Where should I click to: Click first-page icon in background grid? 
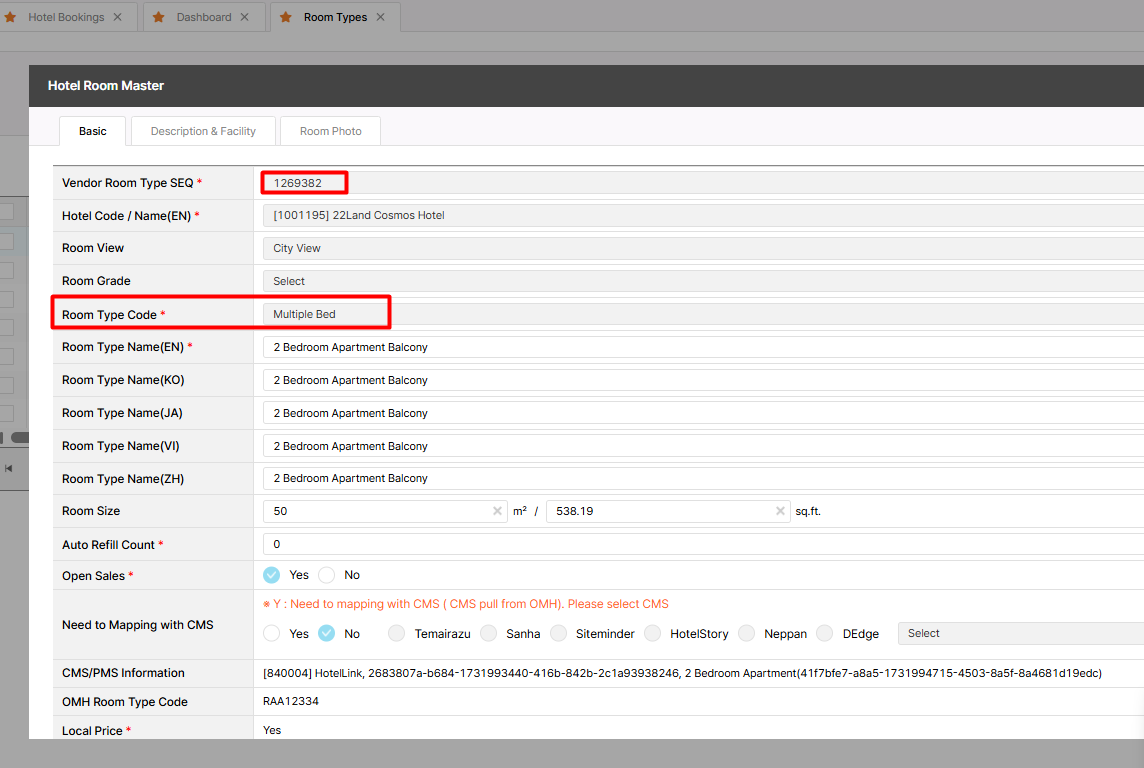[8, 468]
